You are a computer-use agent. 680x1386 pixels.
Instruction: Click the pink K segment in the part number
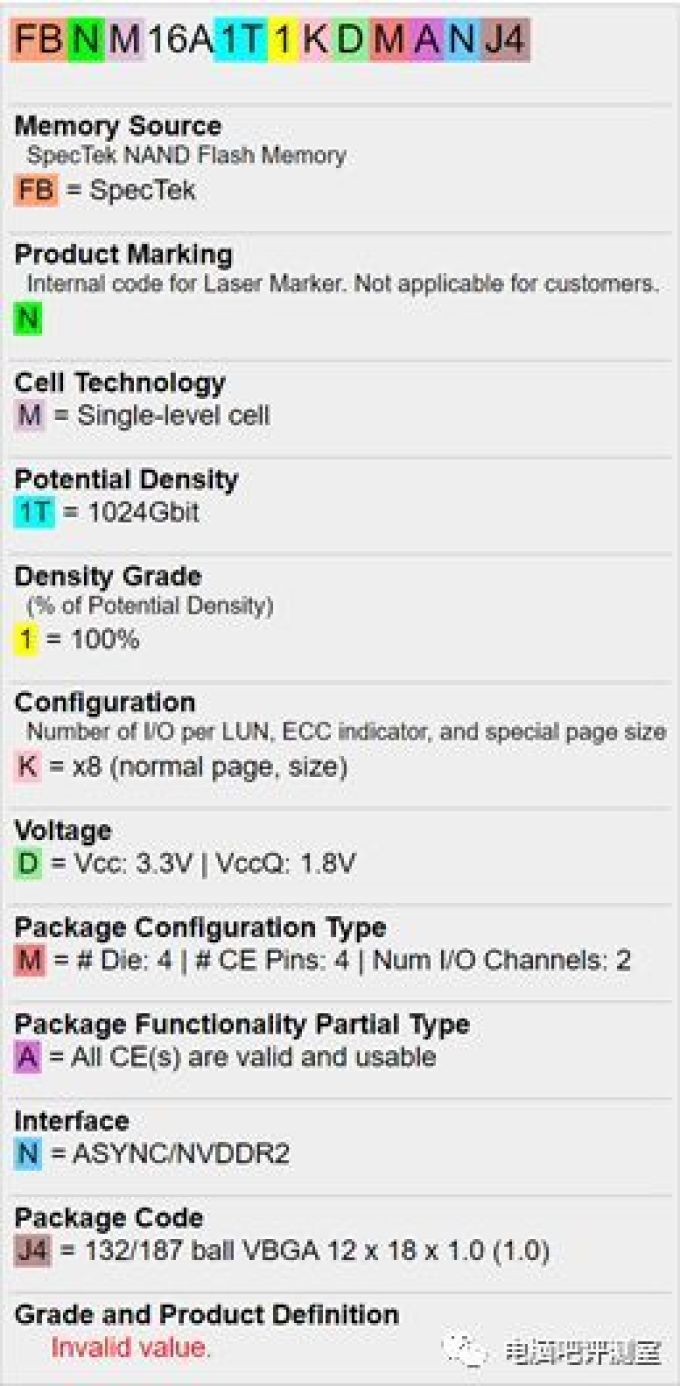(315, 40)
